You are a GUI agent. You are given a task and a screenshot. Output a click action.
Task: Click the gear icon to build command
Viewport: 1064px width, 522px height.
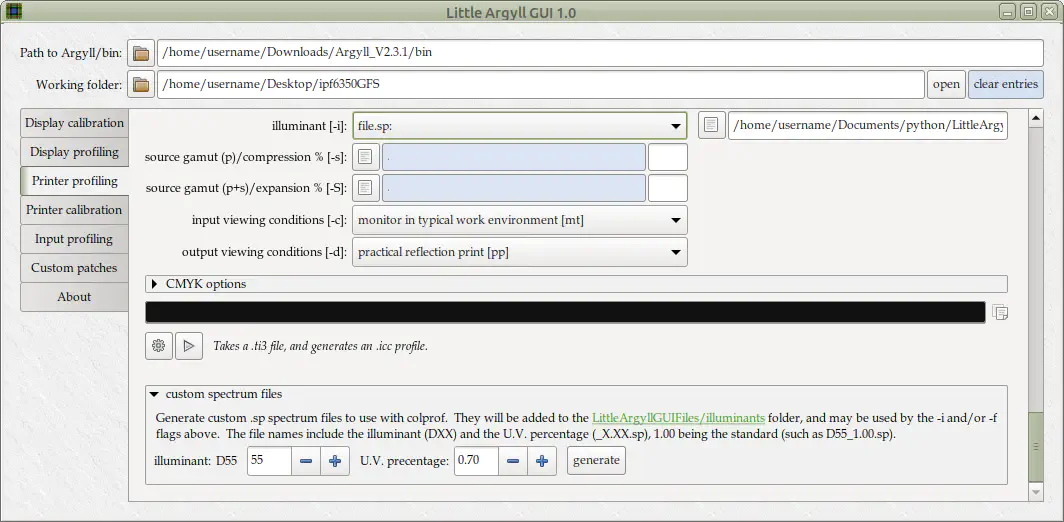(159, 346)
